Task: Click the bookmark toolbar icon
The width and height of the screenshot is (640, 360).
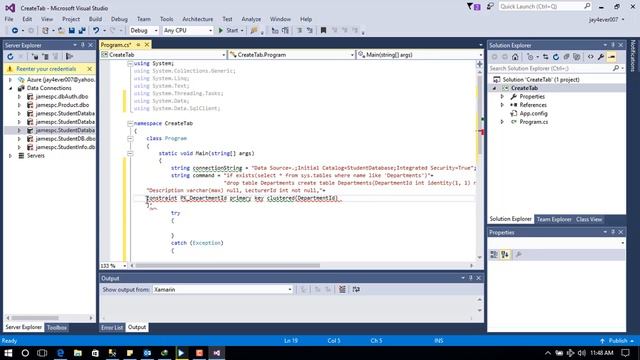Action: (323, 31)
